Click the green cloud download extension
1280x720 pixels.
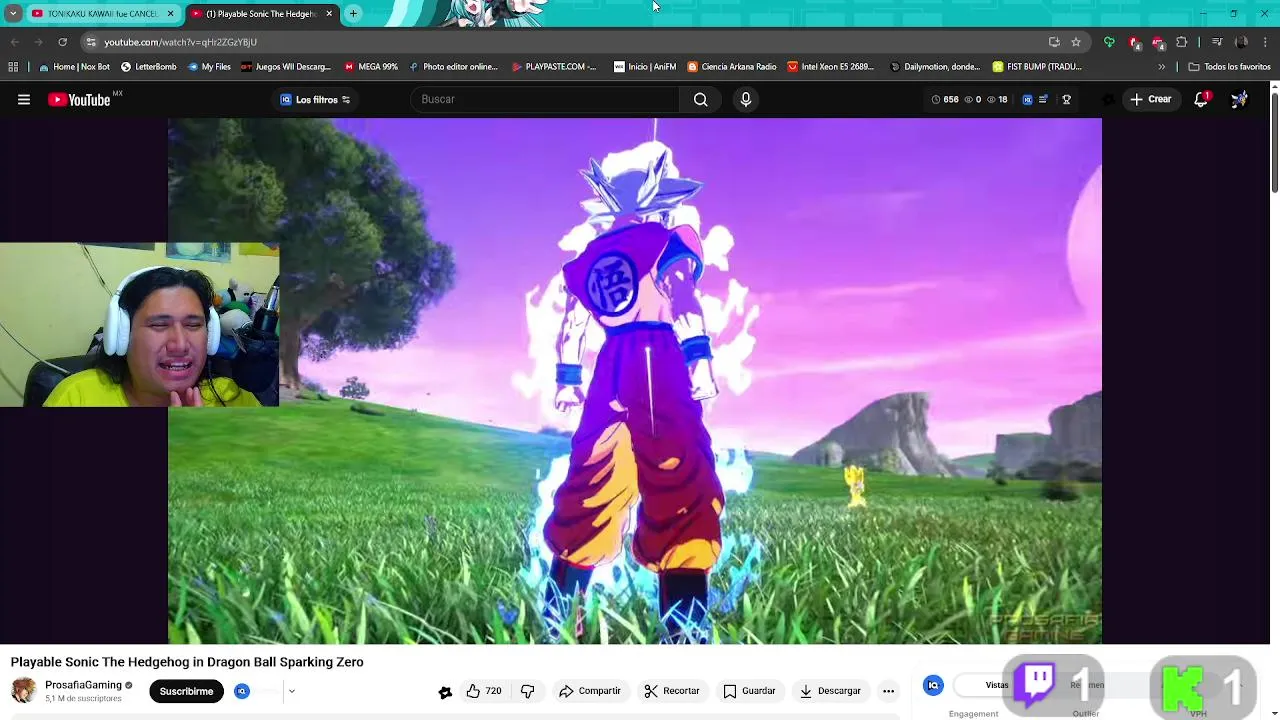[x=1109, y=42]
